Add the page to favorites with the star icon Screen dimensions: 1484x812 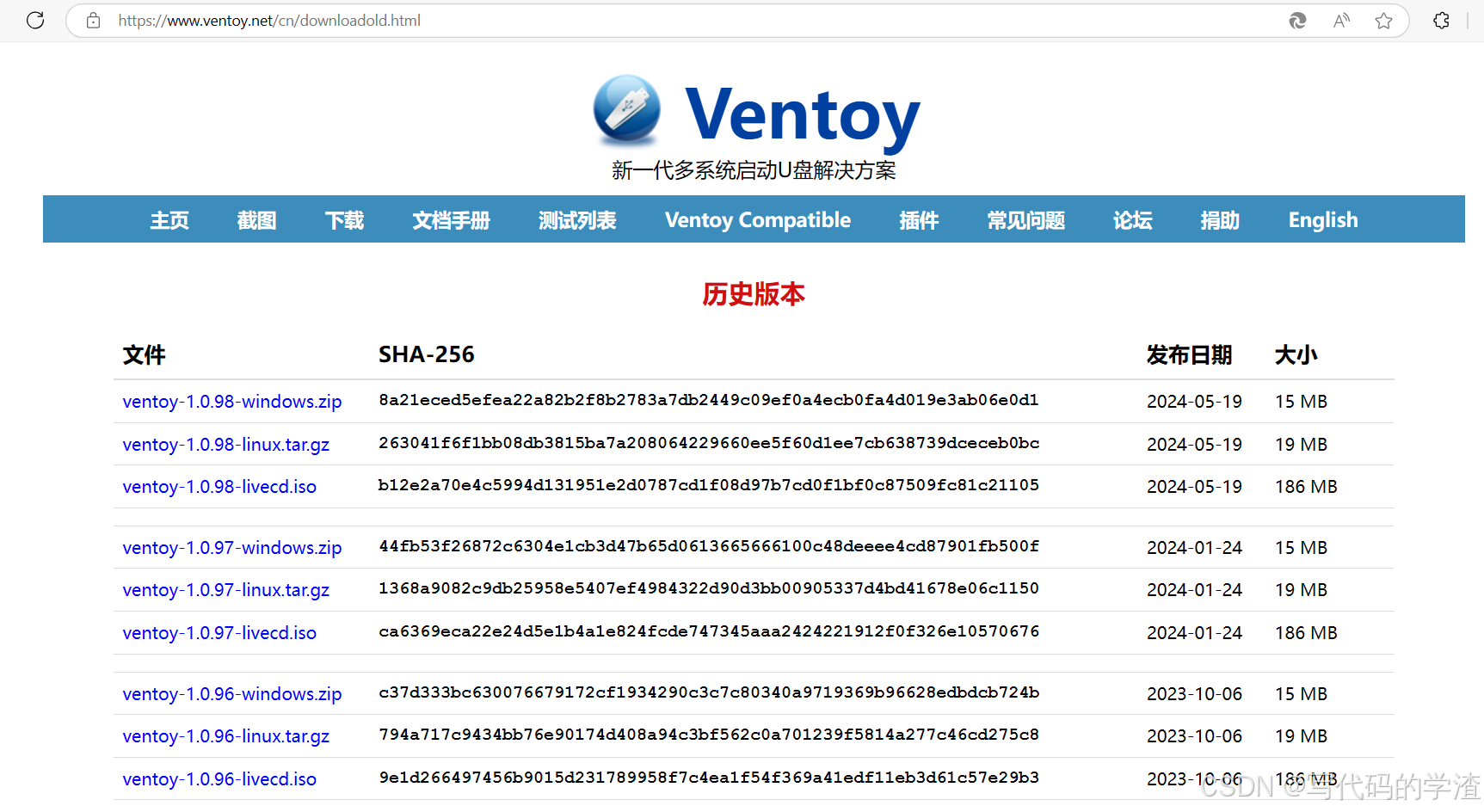[x=1383, y=21]
